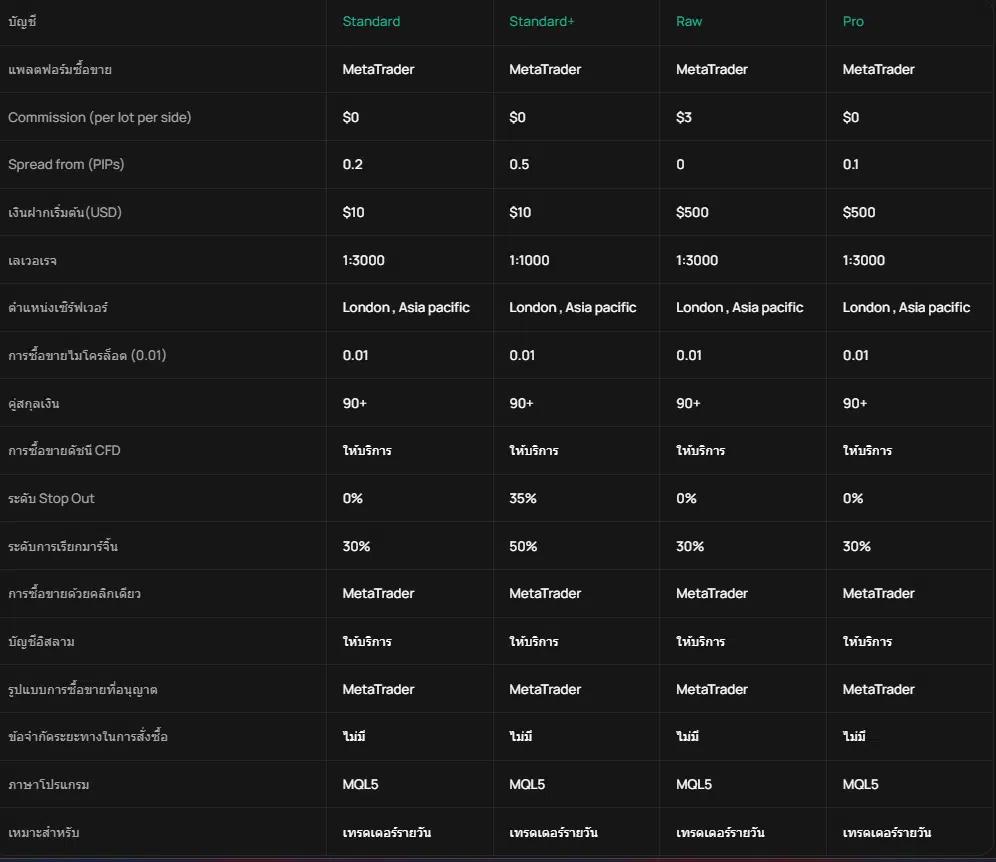996x862 pixels.
Task: Click 'London , Asia pacific' under Standard
Action: [x=406, y=307]
